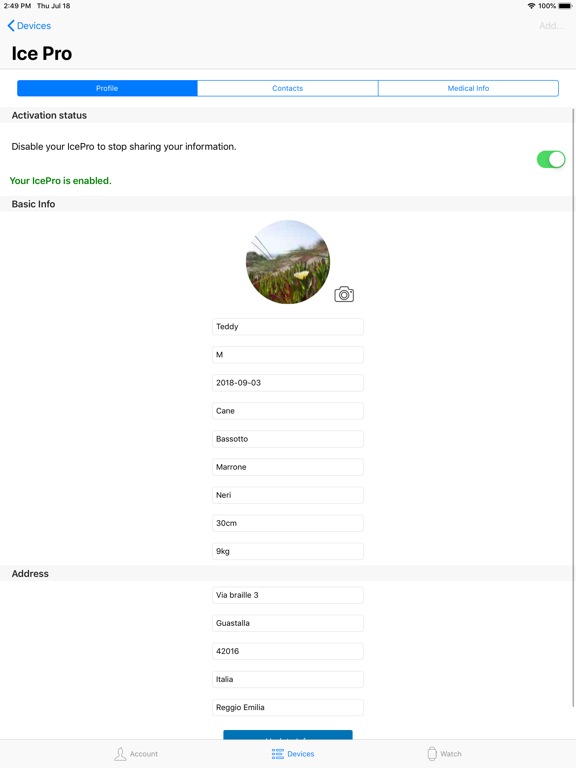Edit the color field containing Marrone

coord(288,467)
